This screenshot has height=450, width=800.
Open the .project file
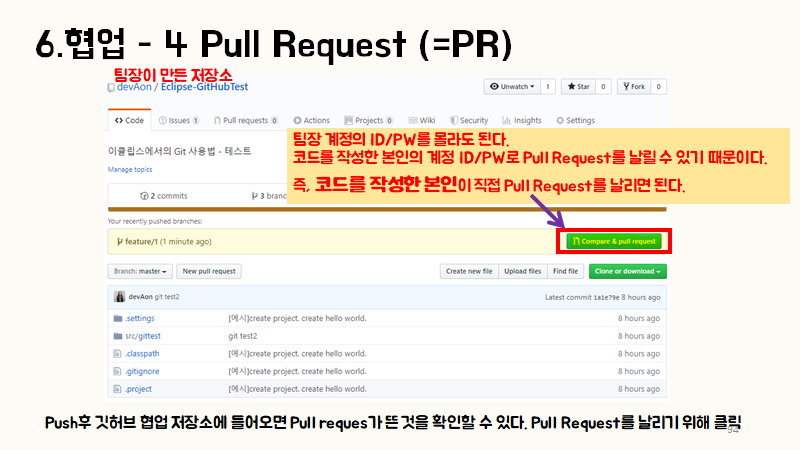[x=138, y=389]
